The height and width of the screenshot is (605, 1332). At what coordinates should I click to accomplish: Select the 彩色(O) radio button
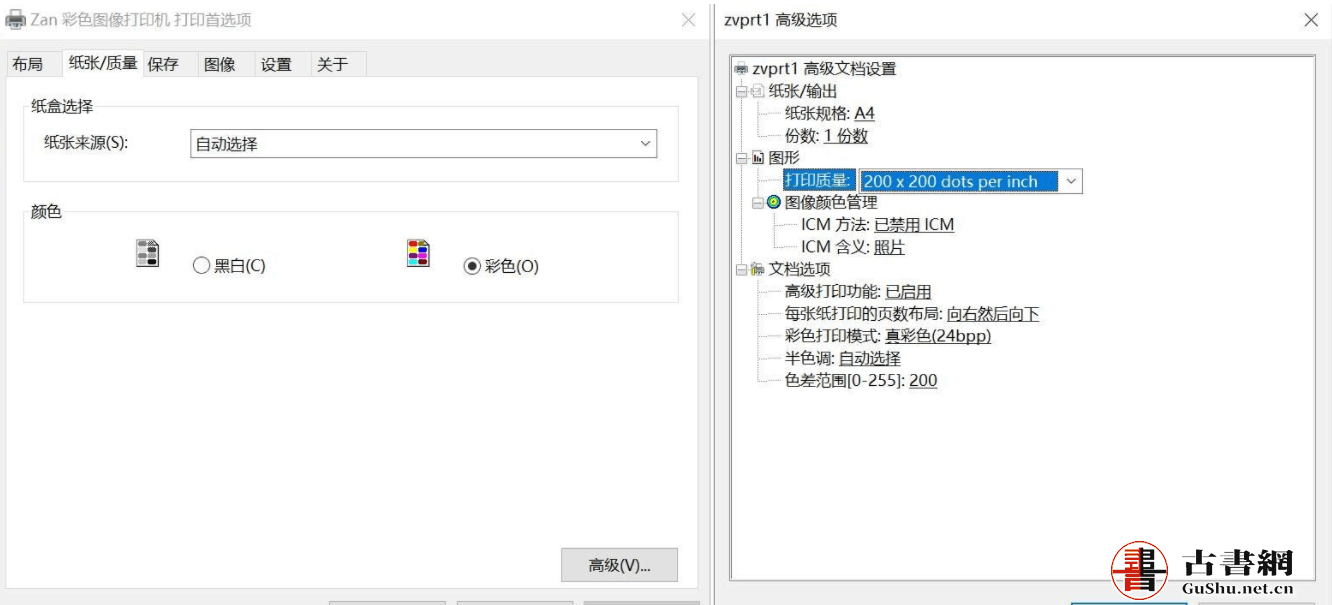pos(472,266)
